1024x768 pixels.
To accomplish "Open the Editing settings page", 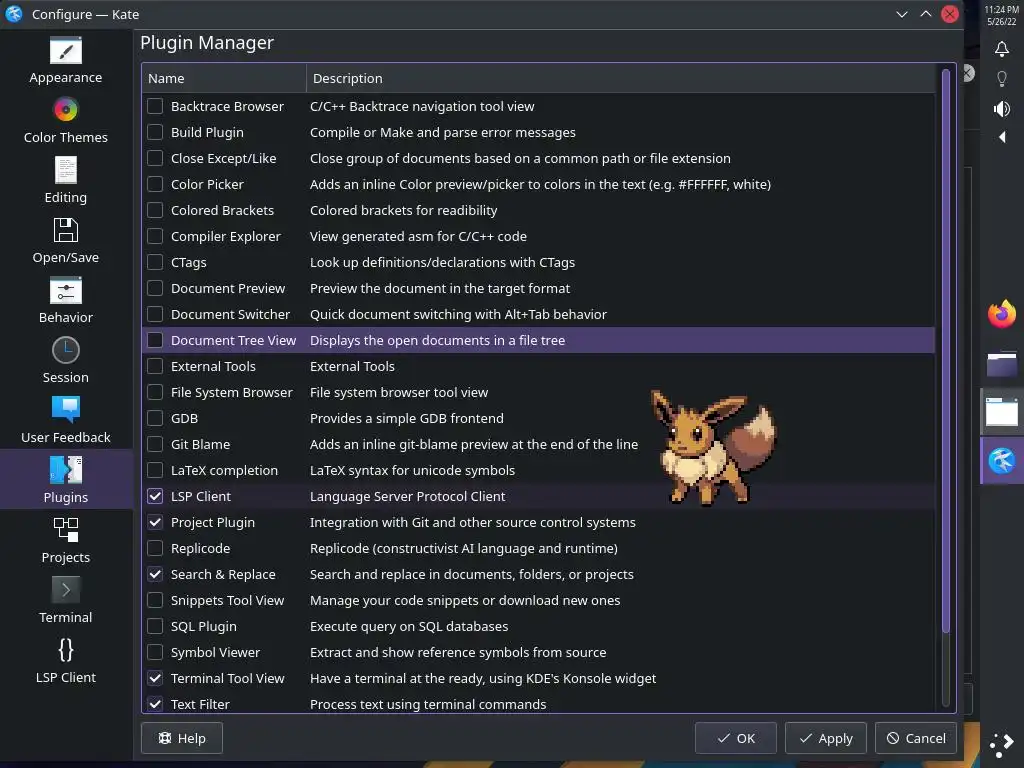I will point(65,182).
